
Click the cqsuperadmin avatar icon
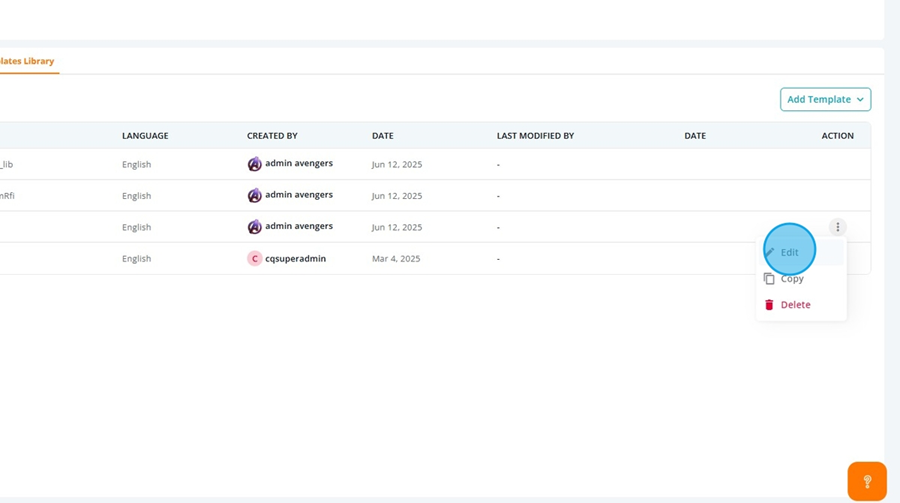click(254, 258)
